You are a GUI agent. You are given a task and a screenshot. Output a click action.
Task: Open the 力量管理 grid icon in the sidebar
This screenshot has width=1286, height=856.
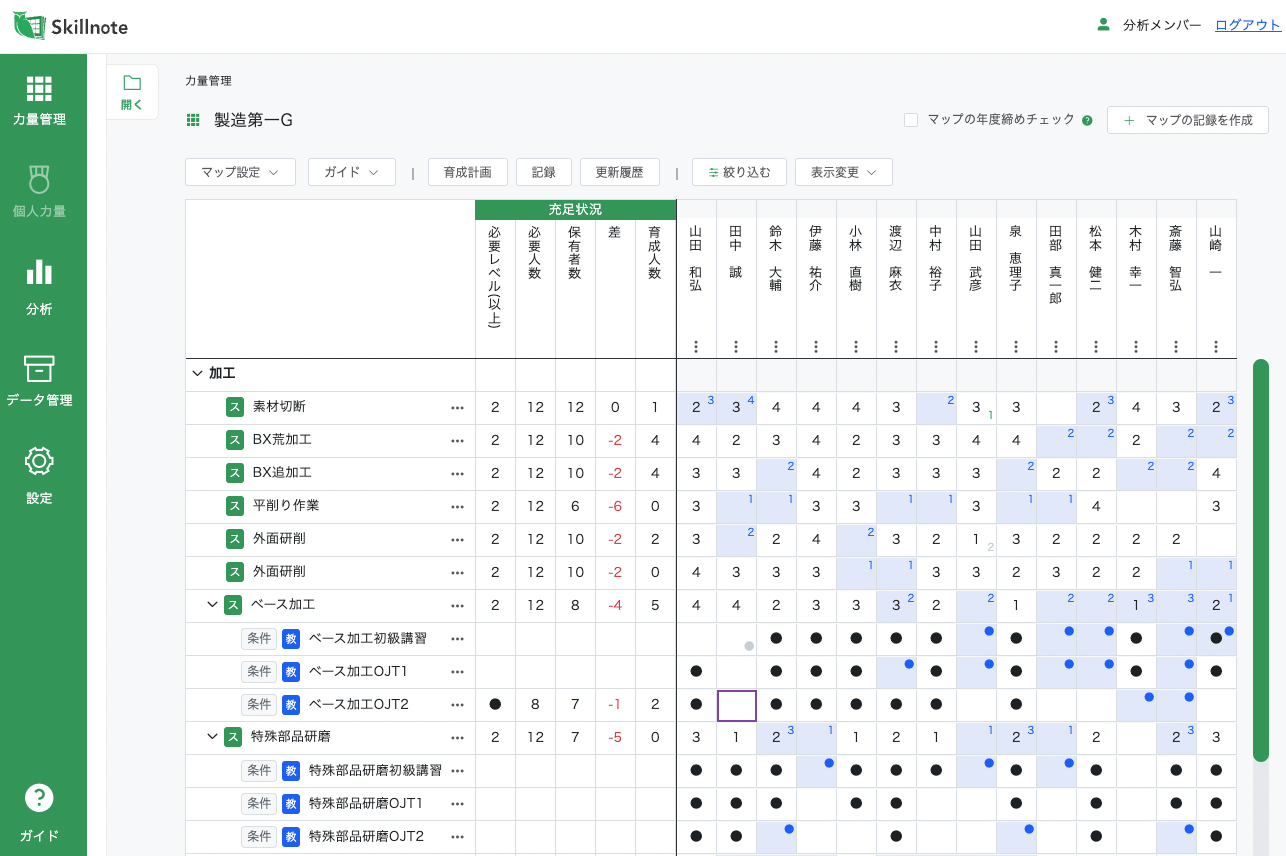coord(39,89)
